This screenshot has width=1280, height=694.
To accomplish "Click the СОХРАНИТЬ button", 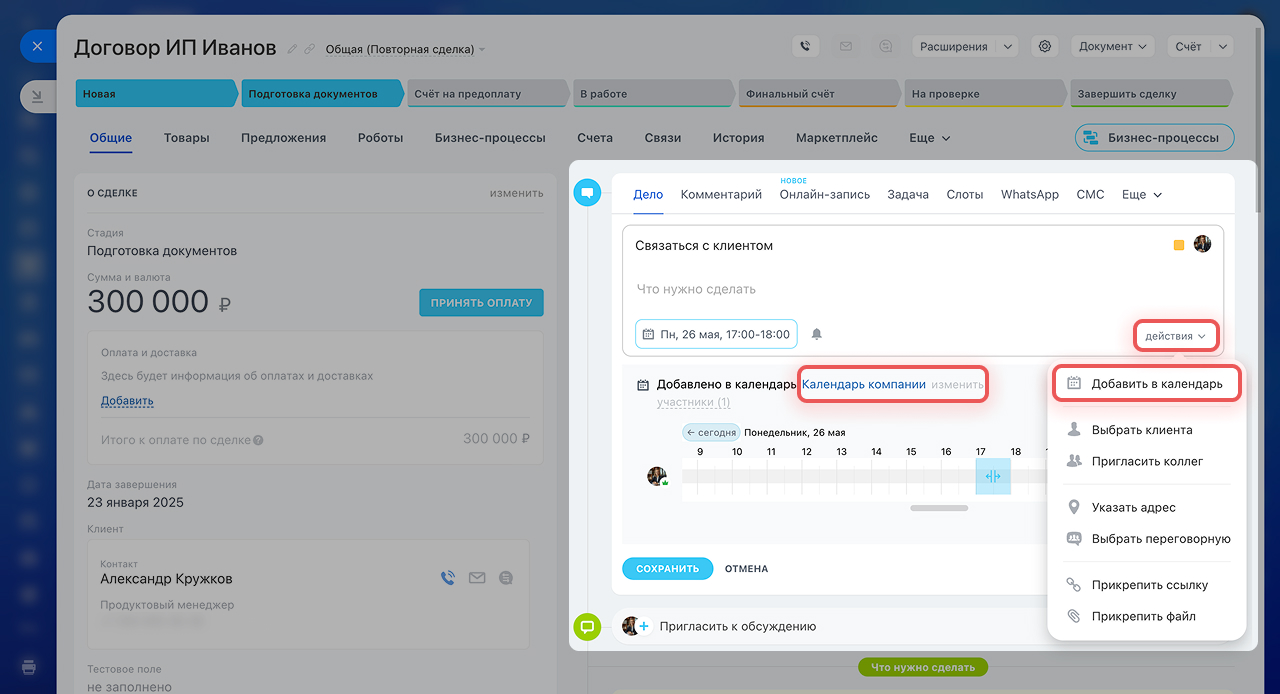I will pyautogui.click(x=667, y=569).
